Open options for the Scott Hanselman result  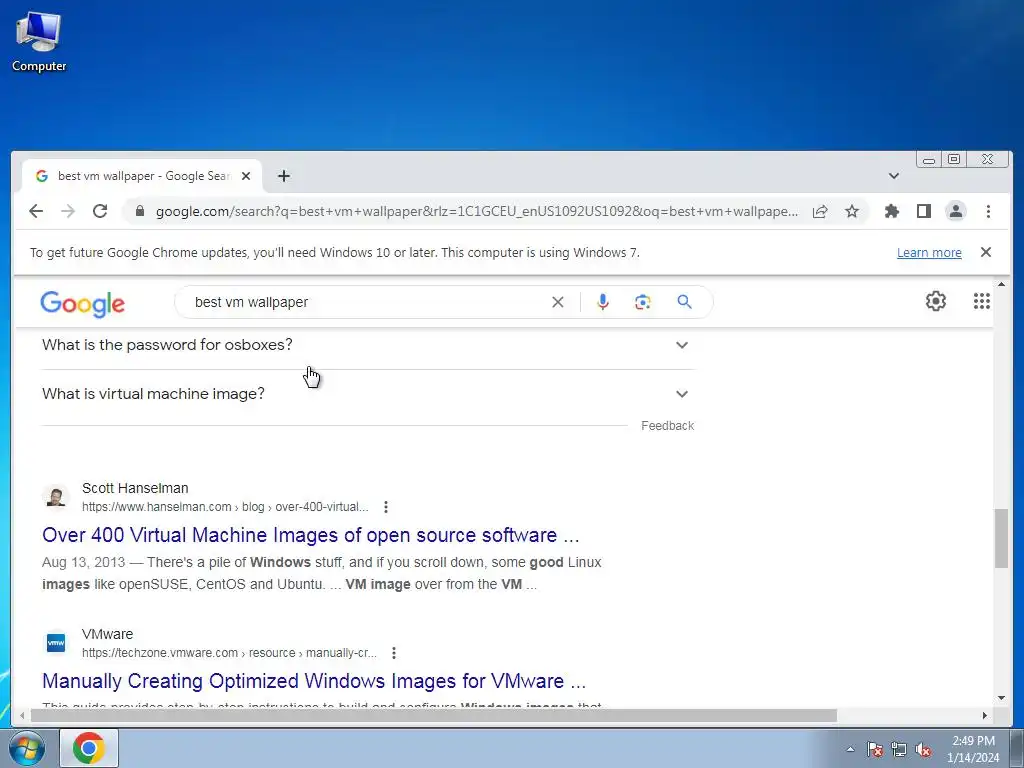[386, 507]
